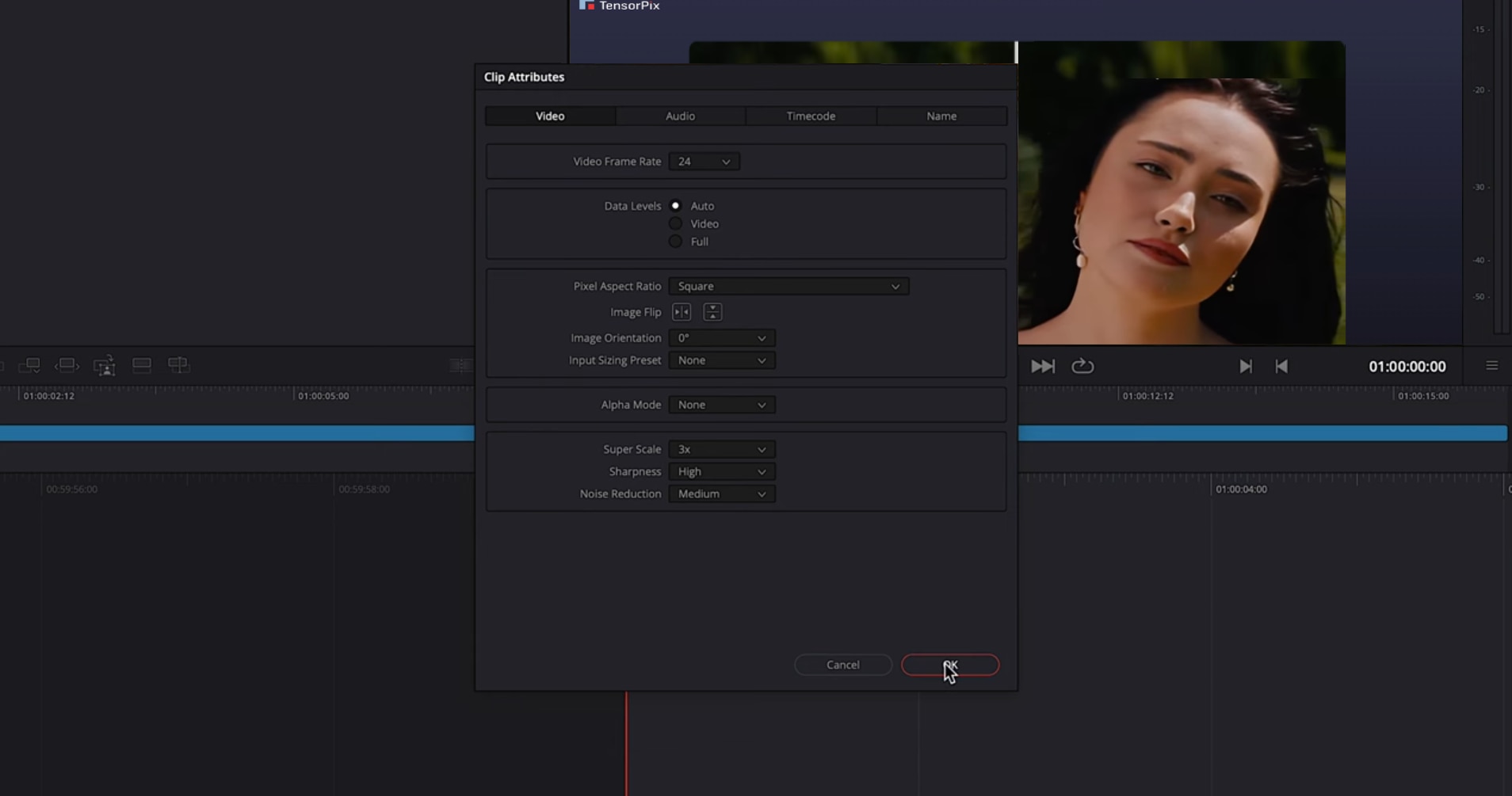Click the Source Overwrite edit icon
This screenshot has height=796, width=1512.
pos(179,364)
